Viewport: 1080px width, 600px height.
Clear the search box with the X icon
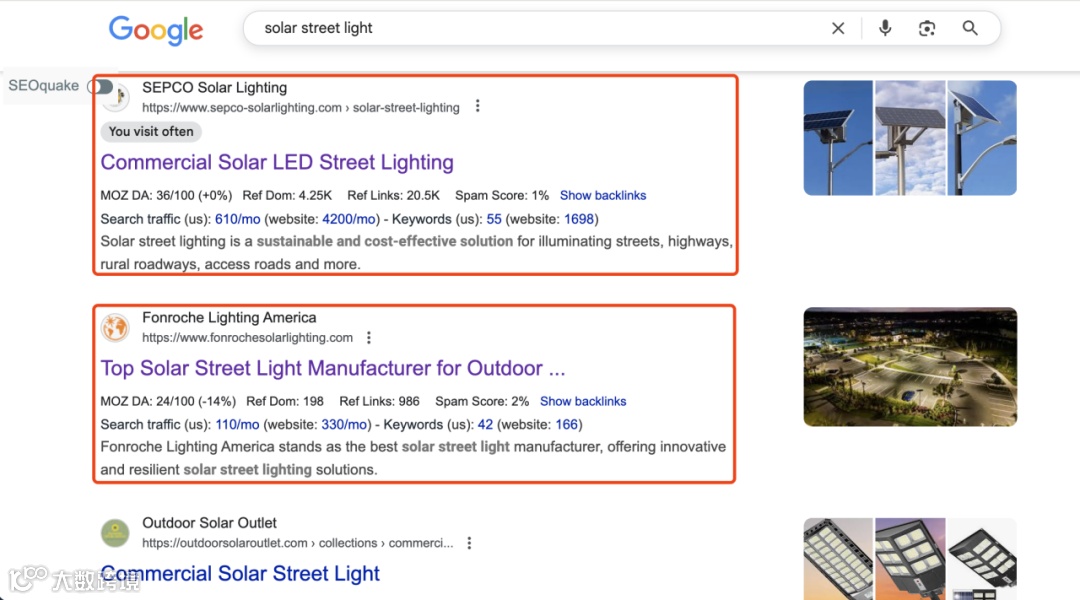[838, 28]
